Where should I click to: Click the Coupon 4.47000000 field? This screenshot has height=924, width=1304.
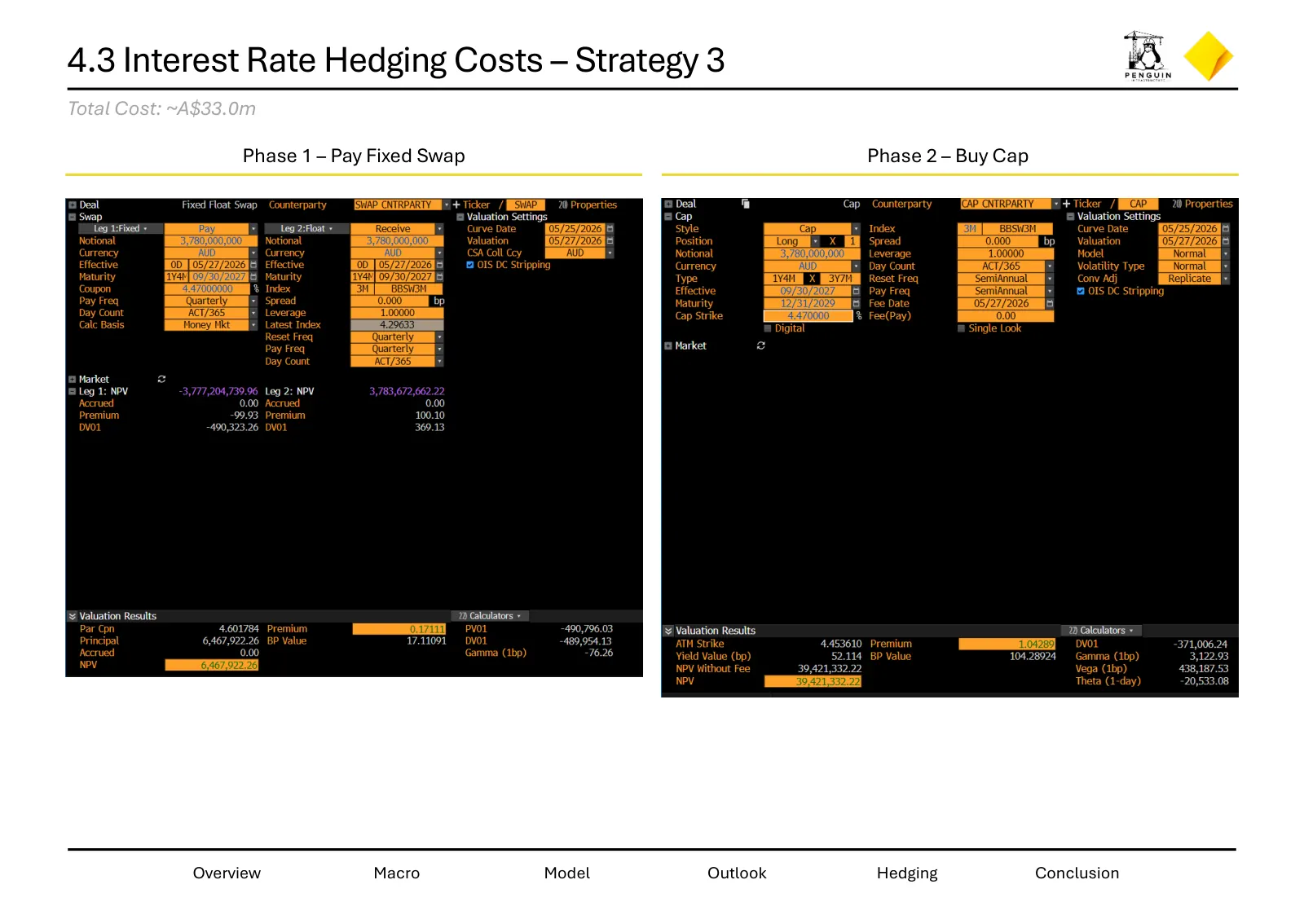coord(208,289)
